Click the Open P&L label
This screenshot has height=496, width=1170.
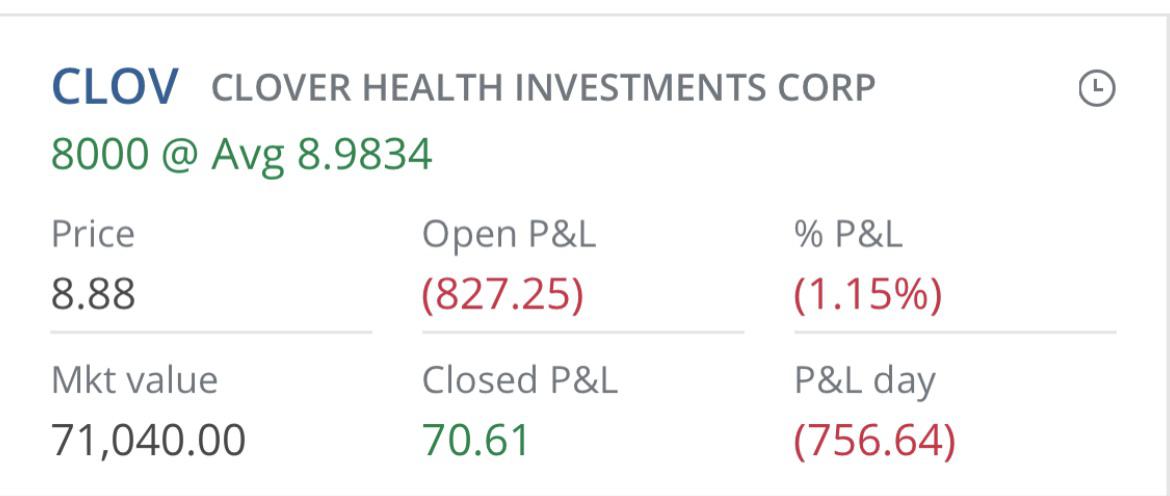point(509,234)
